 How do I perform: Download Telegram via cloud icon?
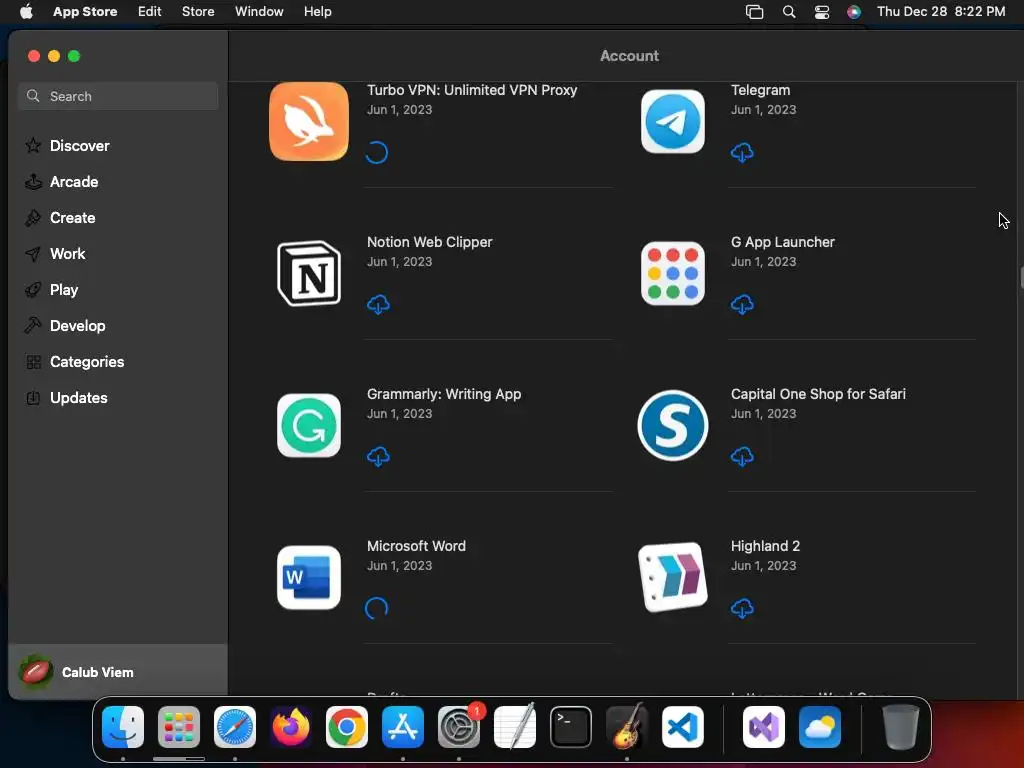point(742,153)
